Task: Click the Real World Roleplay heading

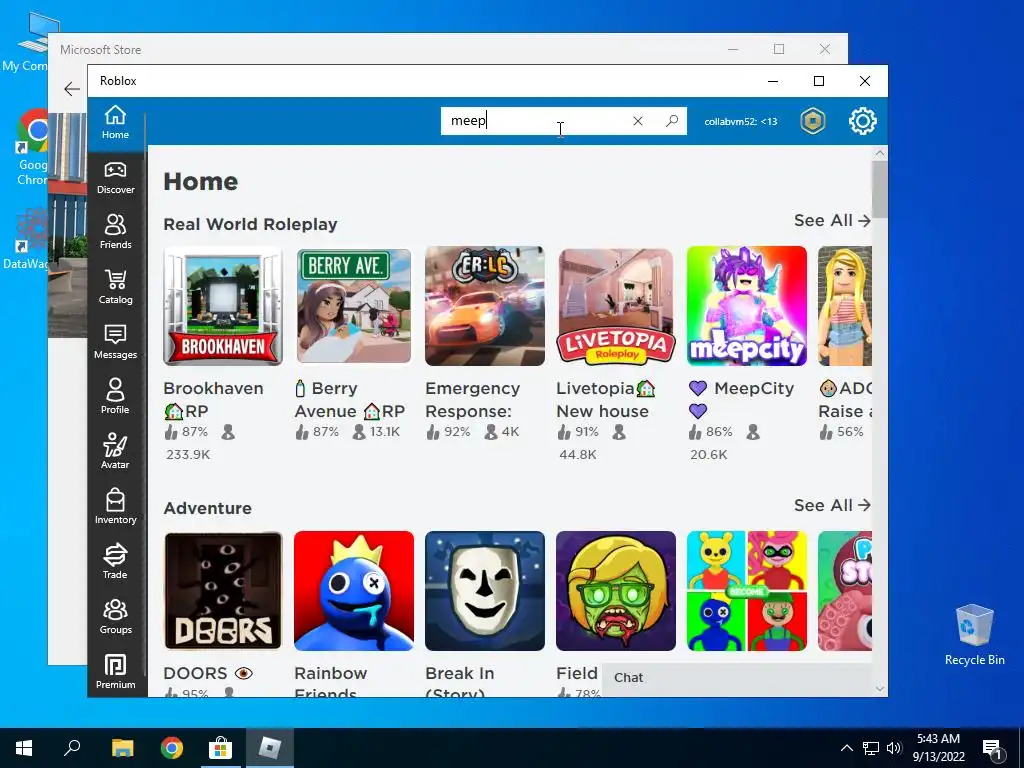Action: pos(250,224)
